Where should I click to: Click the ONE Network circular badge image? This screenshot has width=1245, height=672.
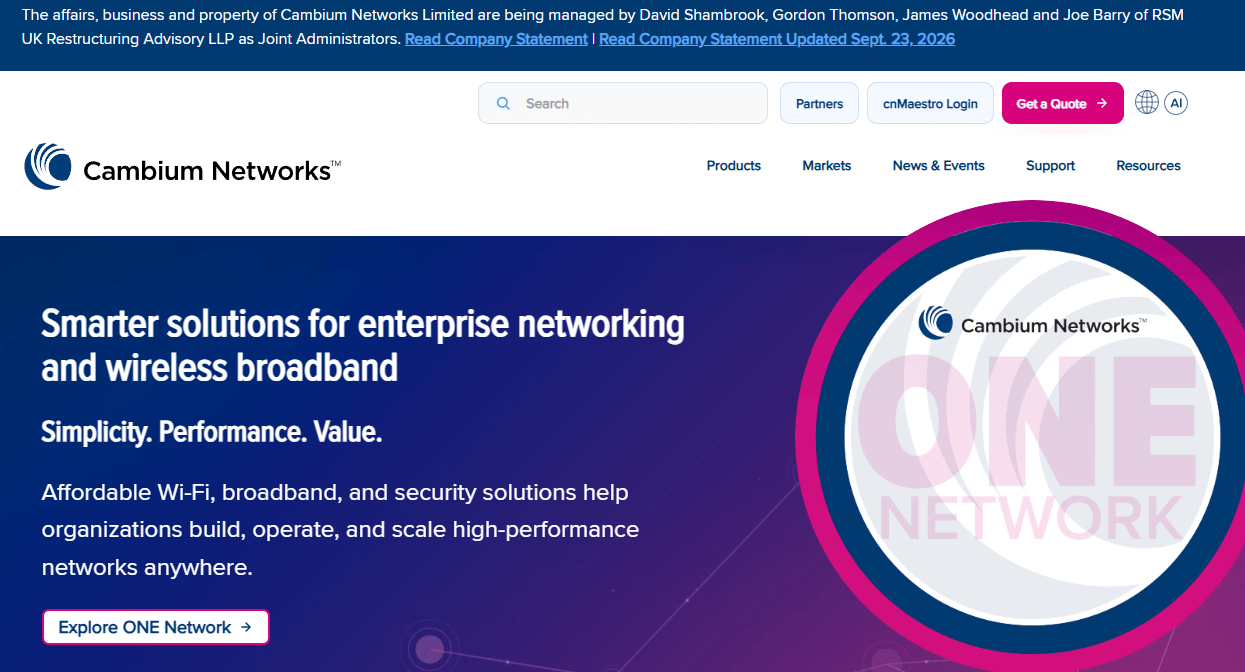(1019, 438)
